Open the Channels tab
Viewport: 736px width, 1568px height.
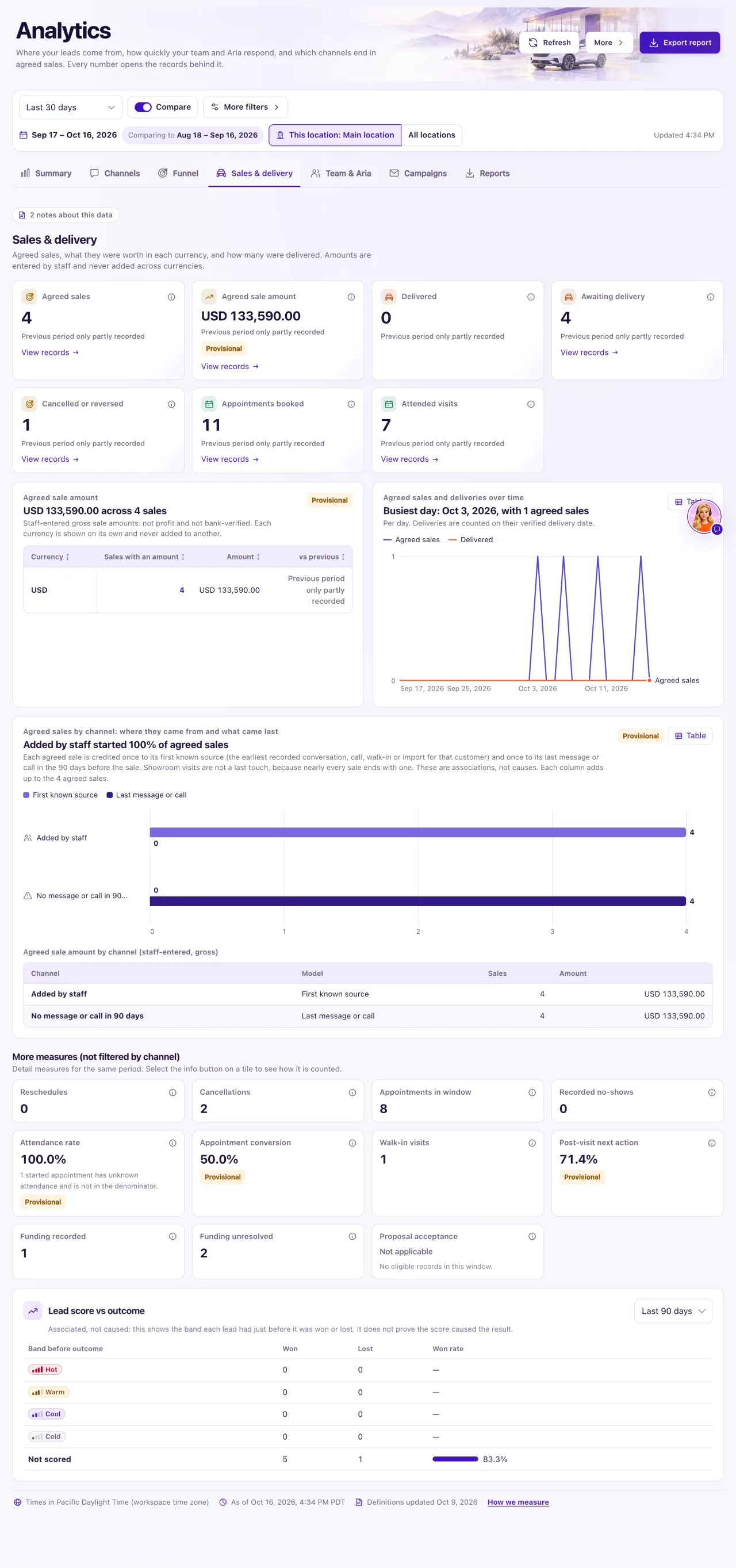(x=115, y=174)
